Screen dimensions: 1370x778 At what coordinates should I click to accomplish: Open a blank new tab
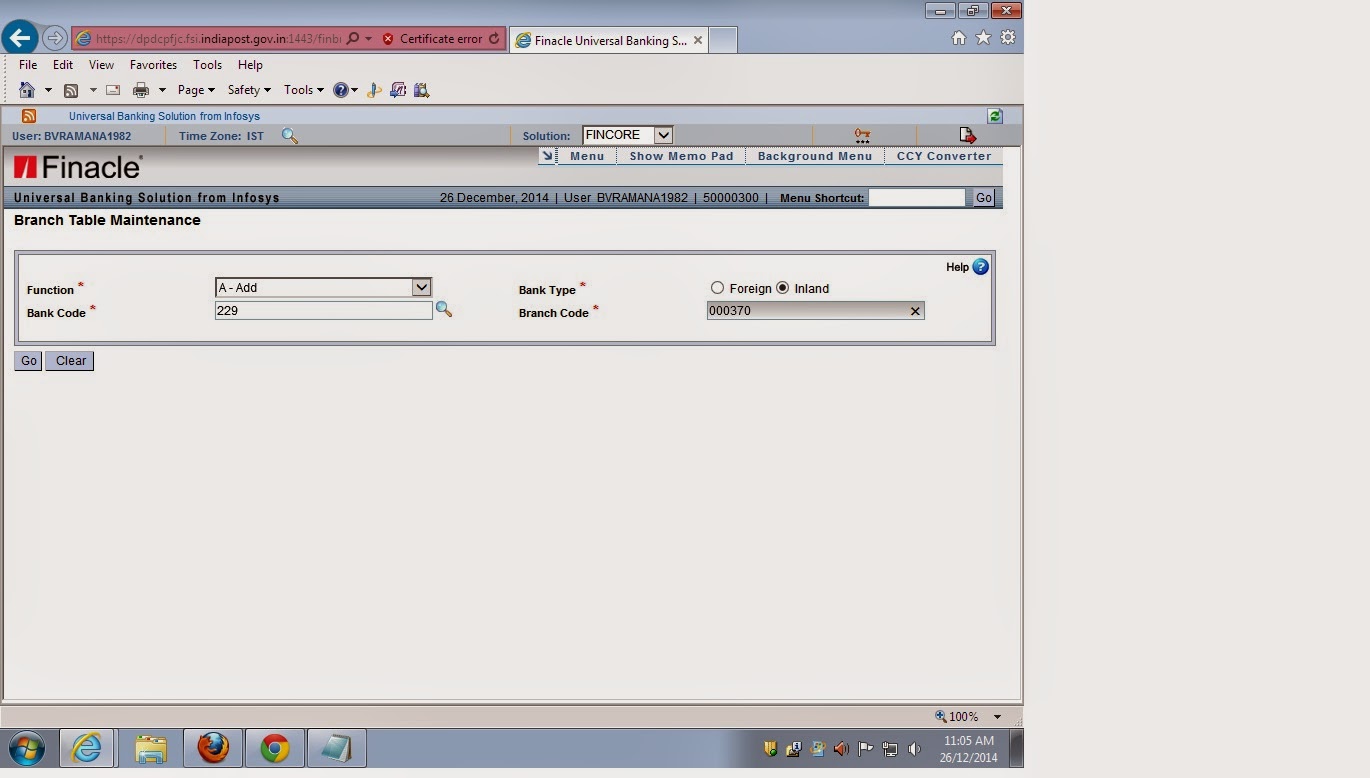coord(723,40)
